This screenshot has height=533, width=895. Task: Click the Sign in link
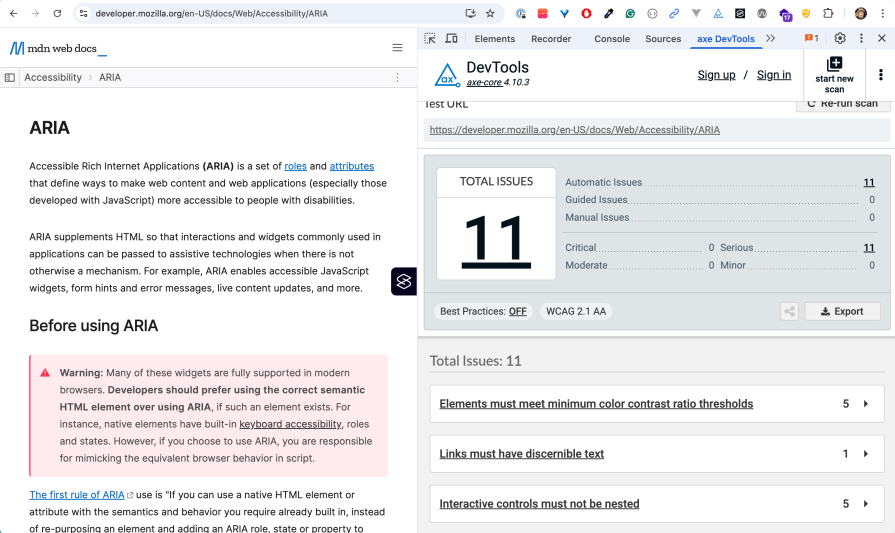[773, 75]
